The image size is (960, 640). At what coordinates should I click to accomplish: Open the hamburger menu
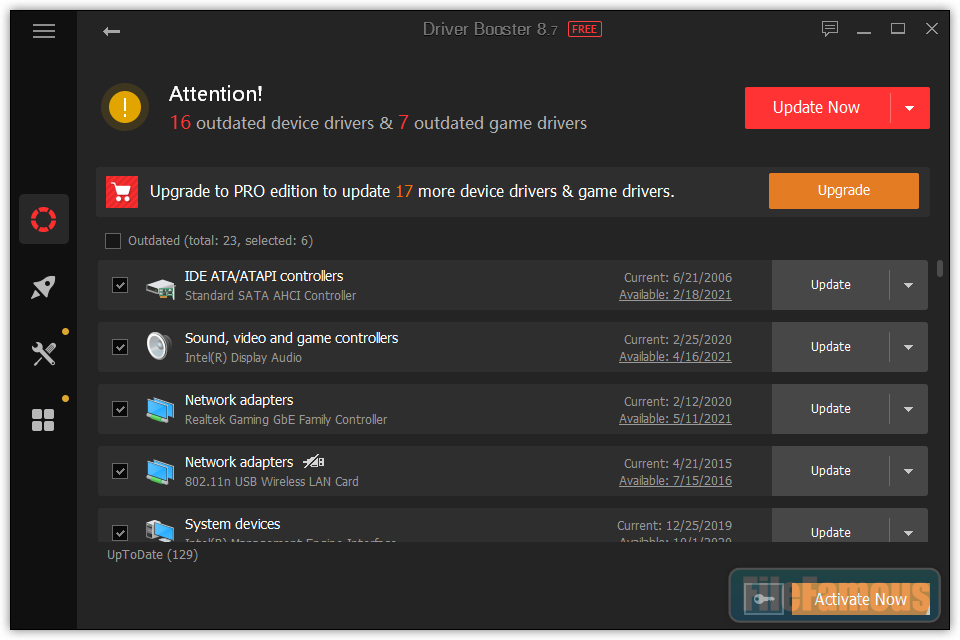coord(44,31)
